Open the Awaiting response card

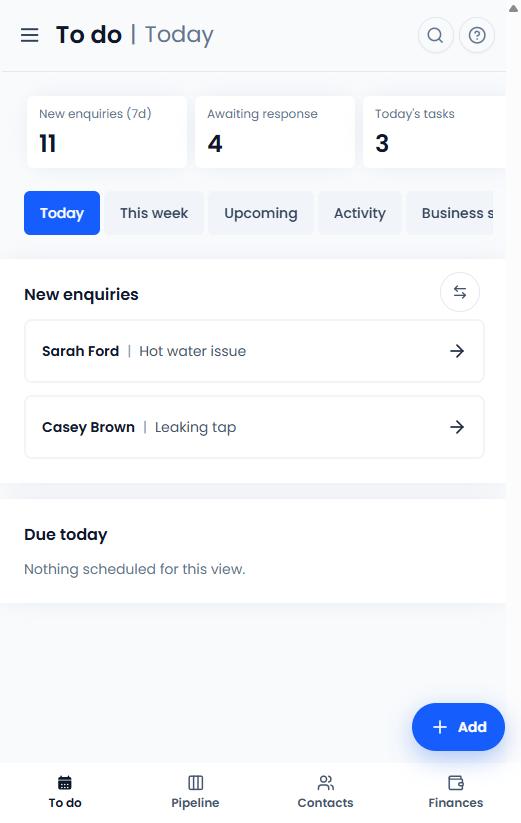pyautogui.click(x=275, y=132)
